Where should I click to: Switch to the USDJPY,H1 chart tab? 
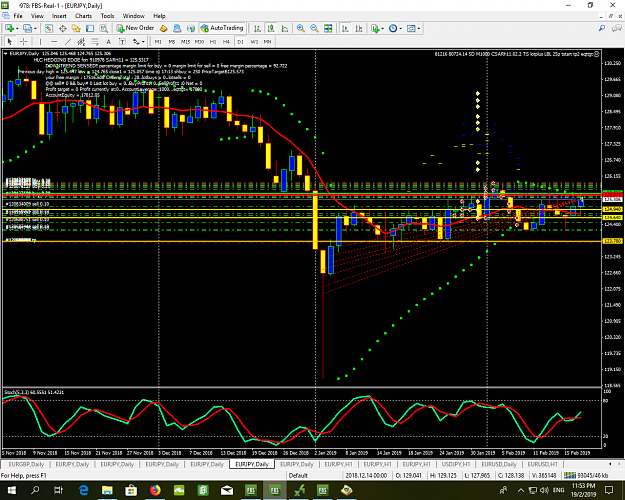(x=456, y=464)
